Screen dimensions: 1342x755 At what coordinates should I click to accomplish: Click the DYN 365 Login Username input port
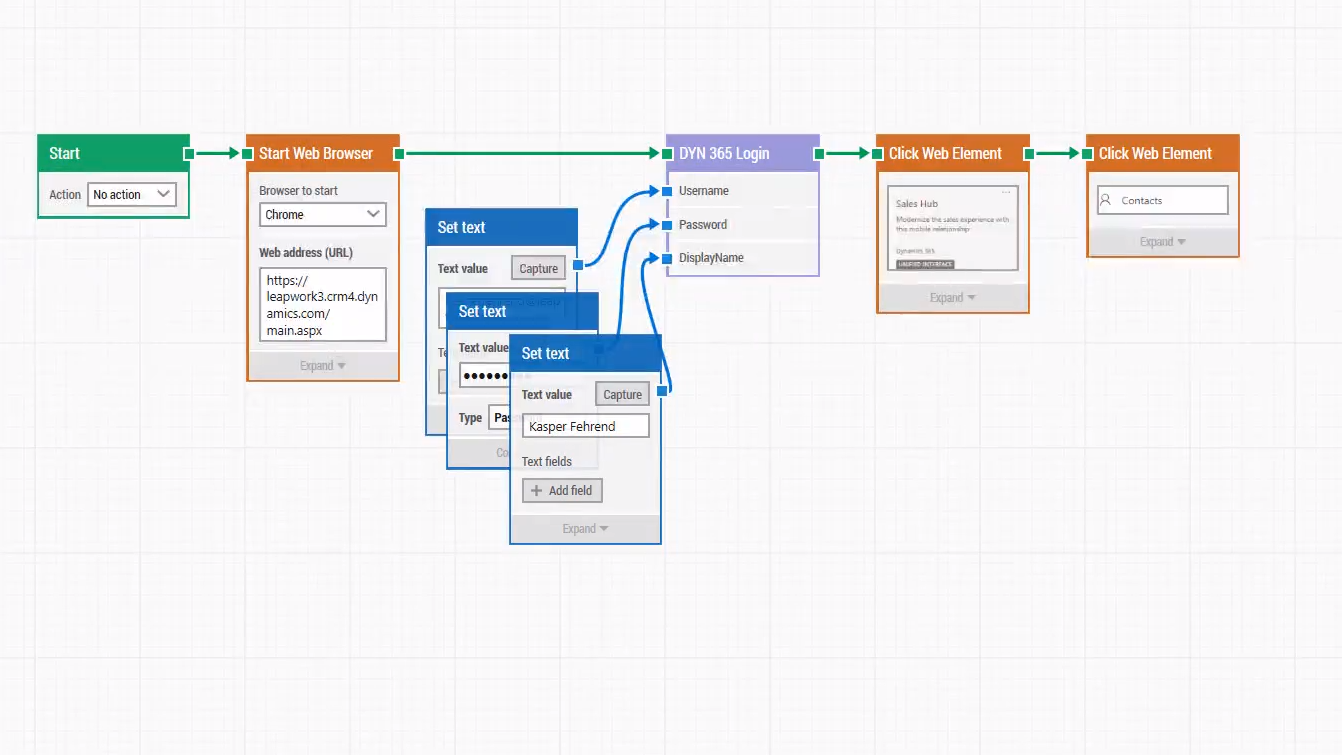coord(667,191)
